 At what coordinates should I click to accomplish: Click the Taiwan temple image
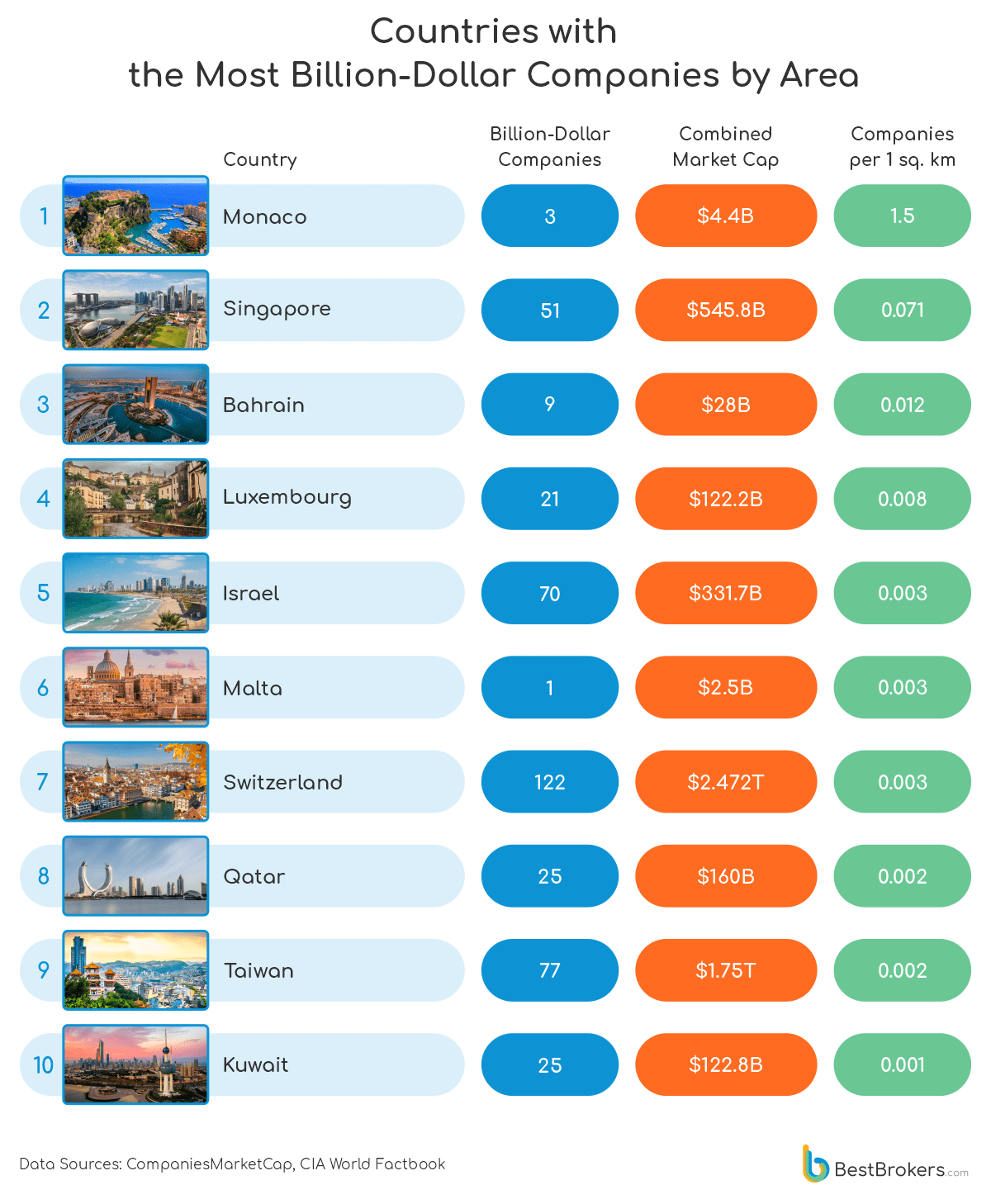135,970
